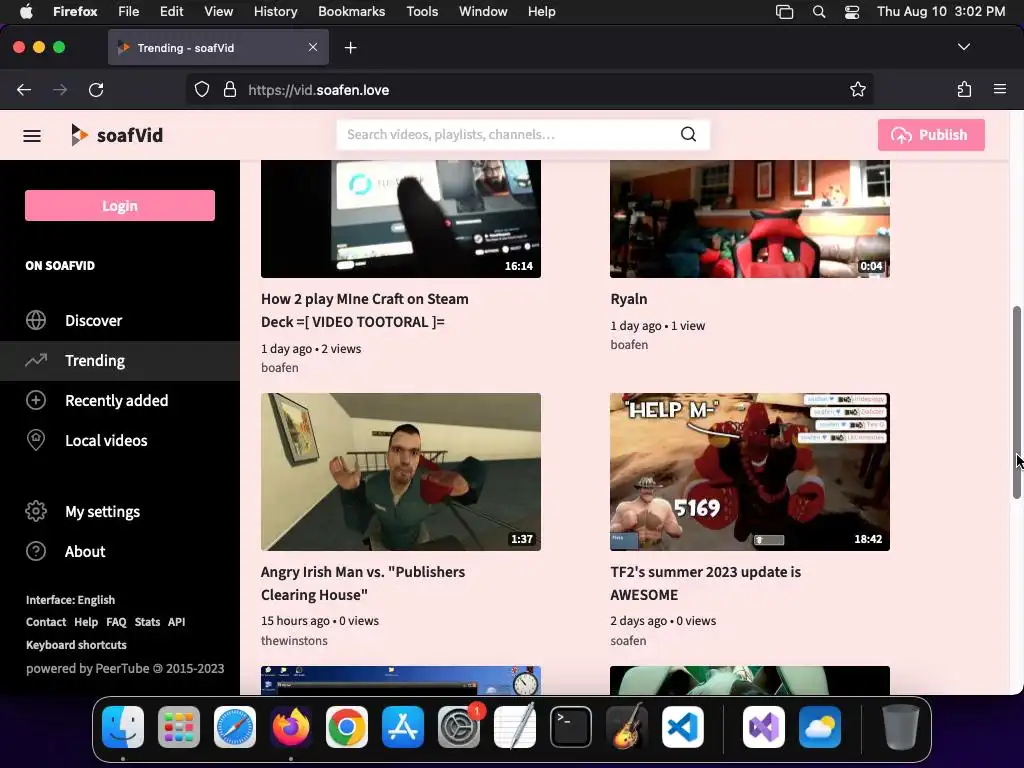The height and width of the screenshot is (768, 1024).
Task: Click the pink Login button
Action: (120, 206)
